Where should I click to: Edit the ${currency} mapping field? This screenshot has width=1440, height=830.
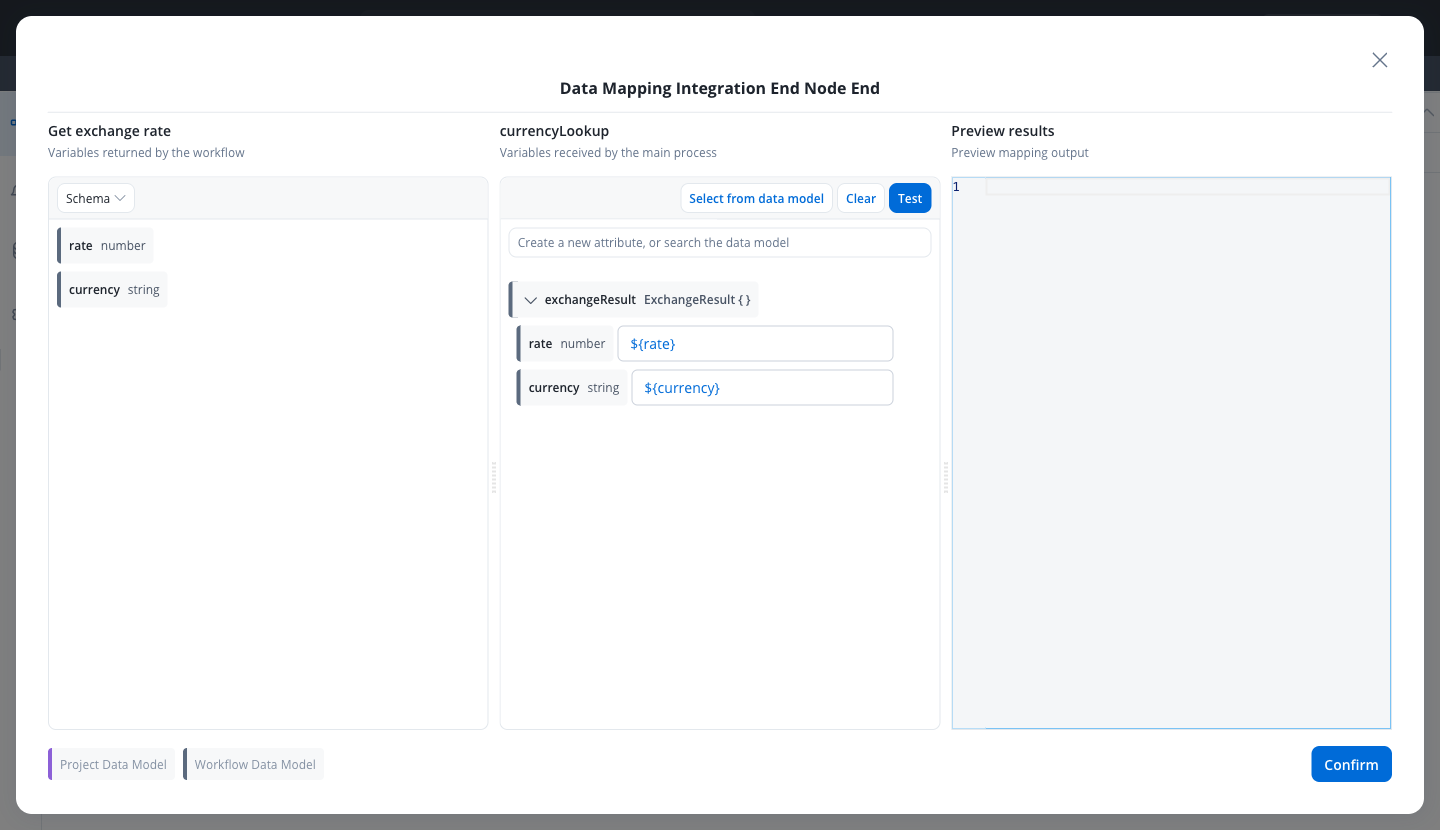(x=762, y=387)
